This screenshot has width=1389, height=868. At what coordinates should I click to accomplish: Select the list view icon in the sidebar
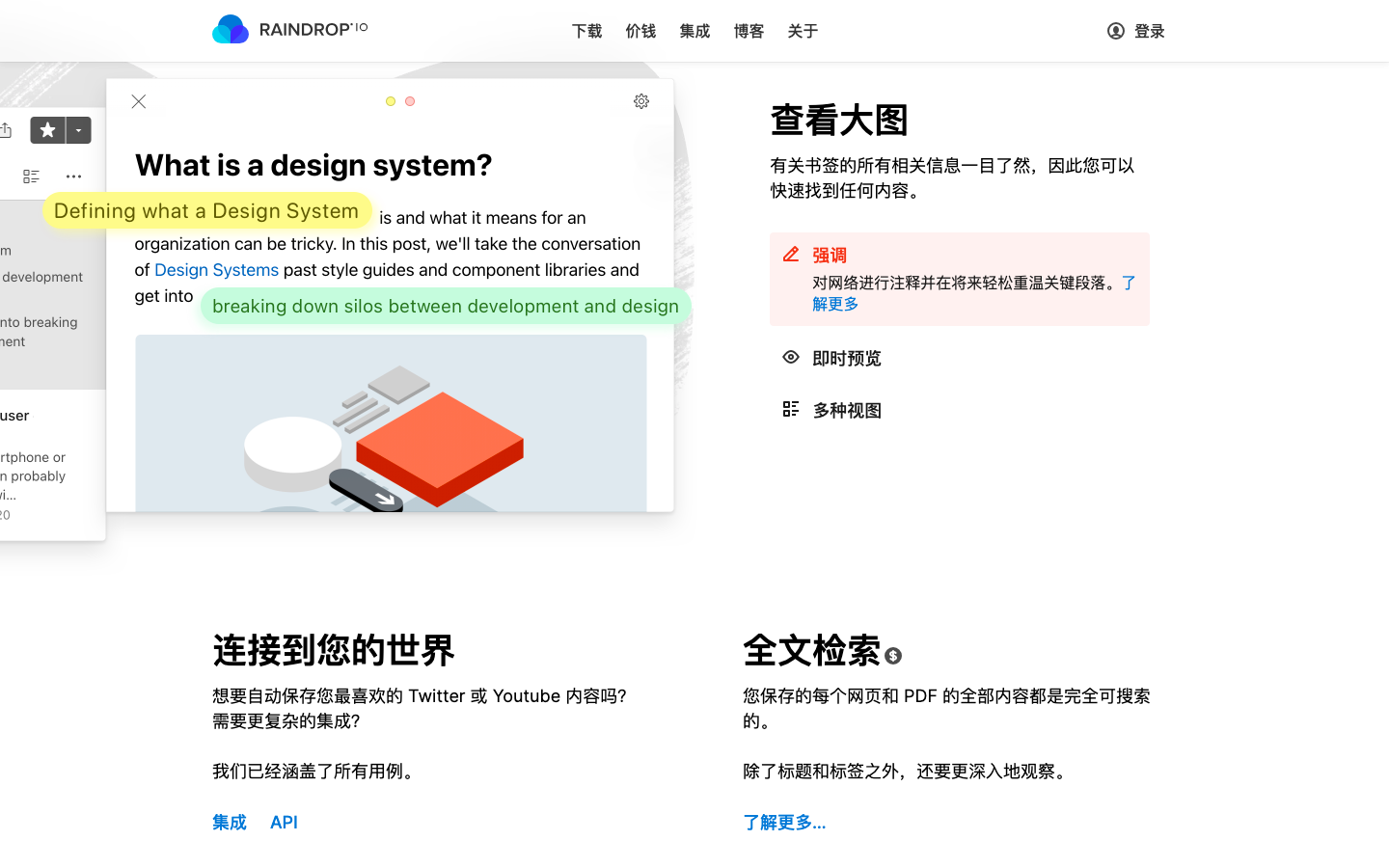click(x=31, y=176)
